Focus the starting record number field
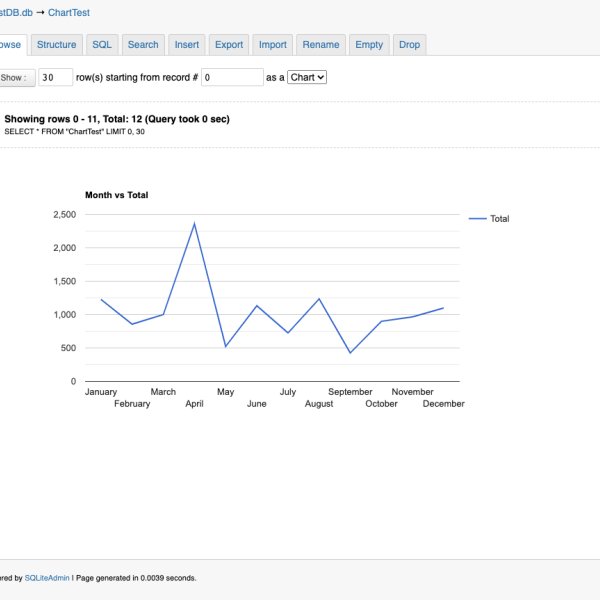Screen dimensions: 600x600 [231, 77]
